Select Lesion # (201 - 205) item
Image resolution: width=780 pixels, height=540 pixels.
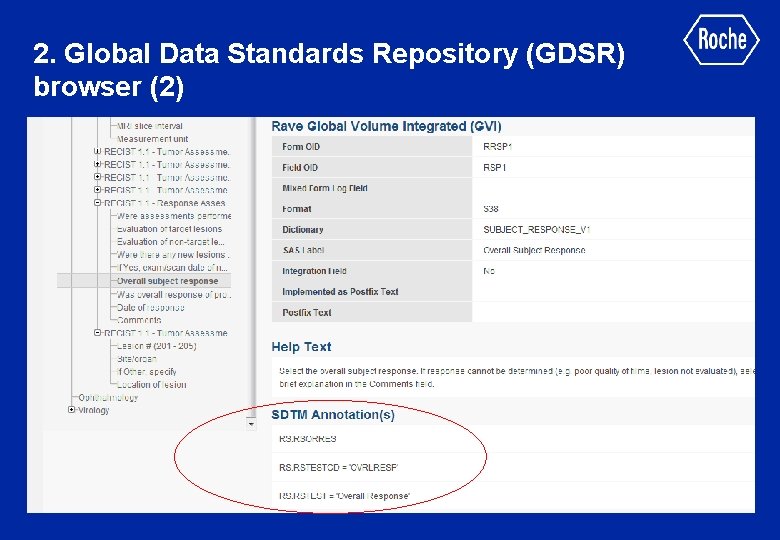click(156, 346)
